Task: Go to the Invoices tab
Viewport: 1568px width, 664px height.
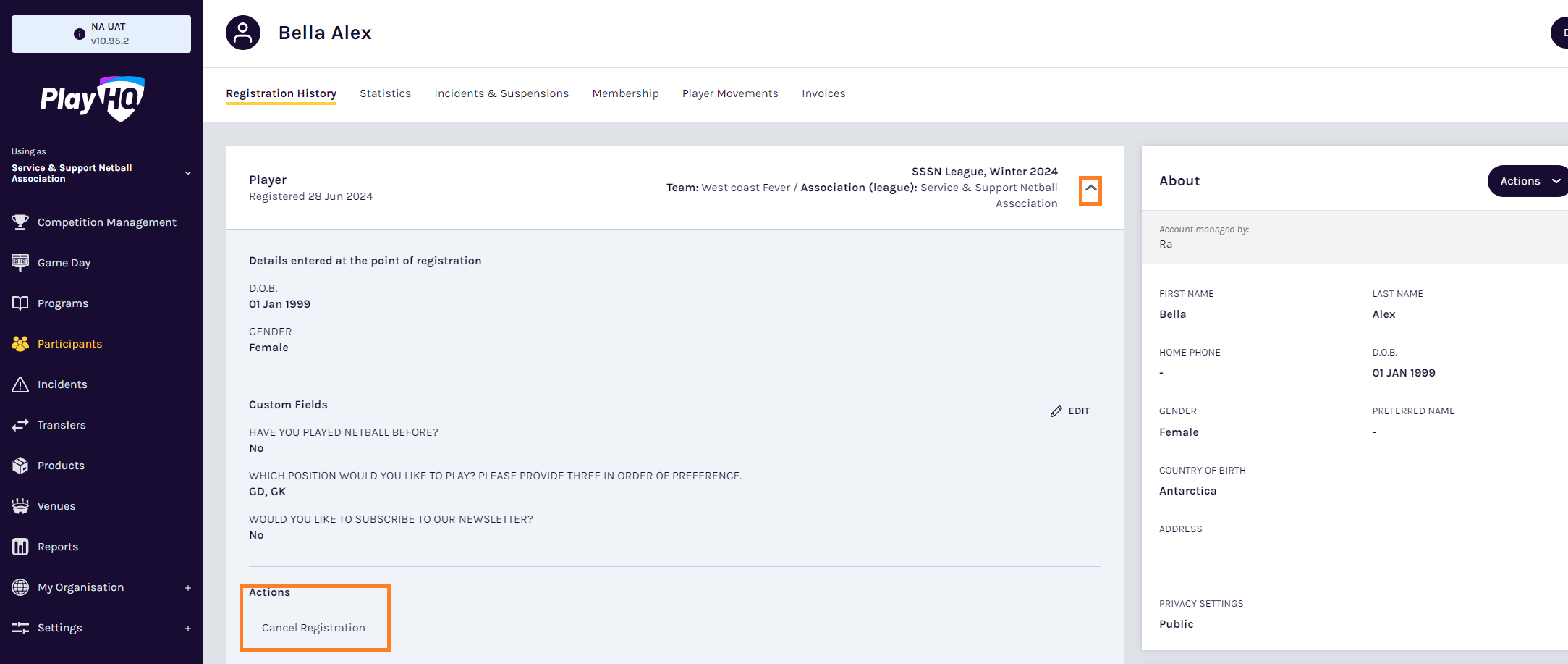Action: [823, 93]
